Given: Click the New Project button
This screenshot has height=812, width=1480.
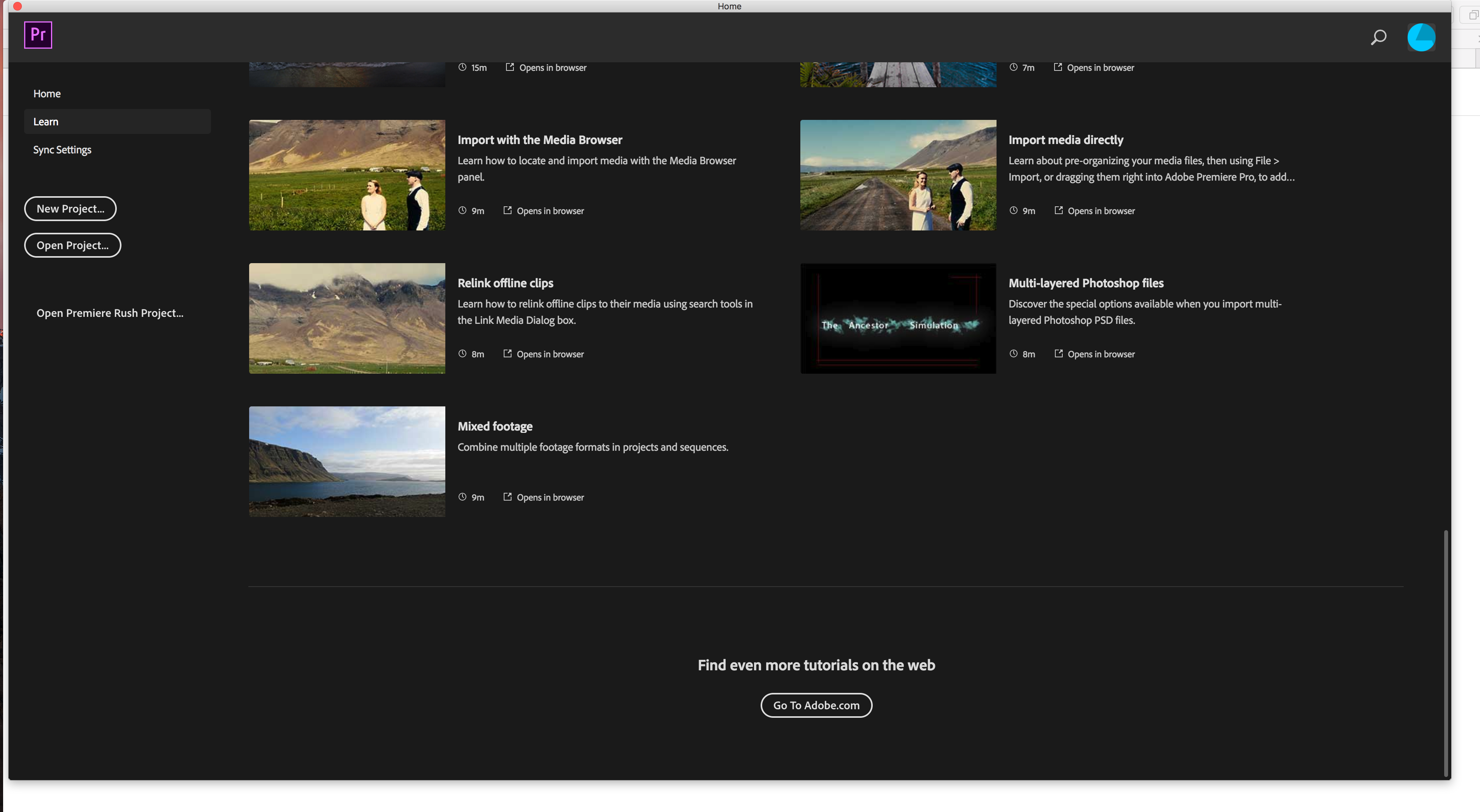Looking at the screenshot, I should [x=70, y=208].
